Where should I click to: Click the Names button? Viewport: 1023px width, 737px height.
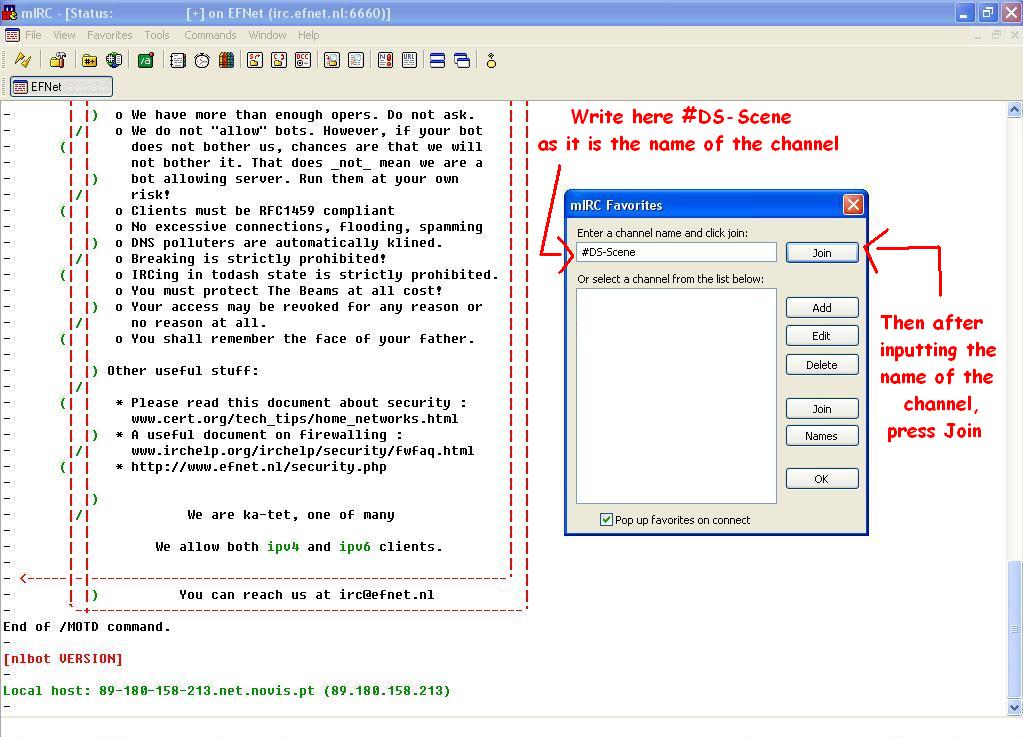(822, 436)
